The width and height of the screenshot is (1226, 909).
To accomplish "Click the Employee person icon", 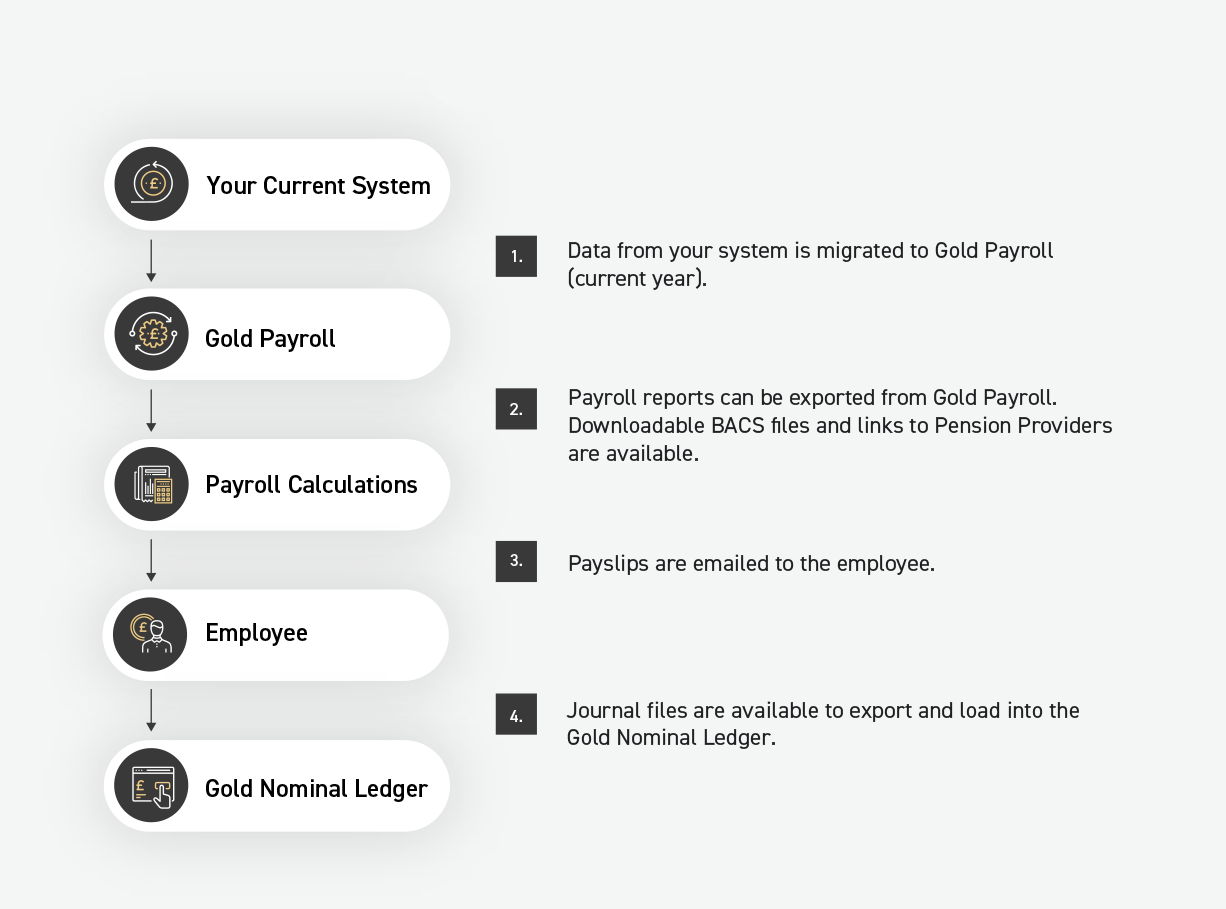I will 152,634.
